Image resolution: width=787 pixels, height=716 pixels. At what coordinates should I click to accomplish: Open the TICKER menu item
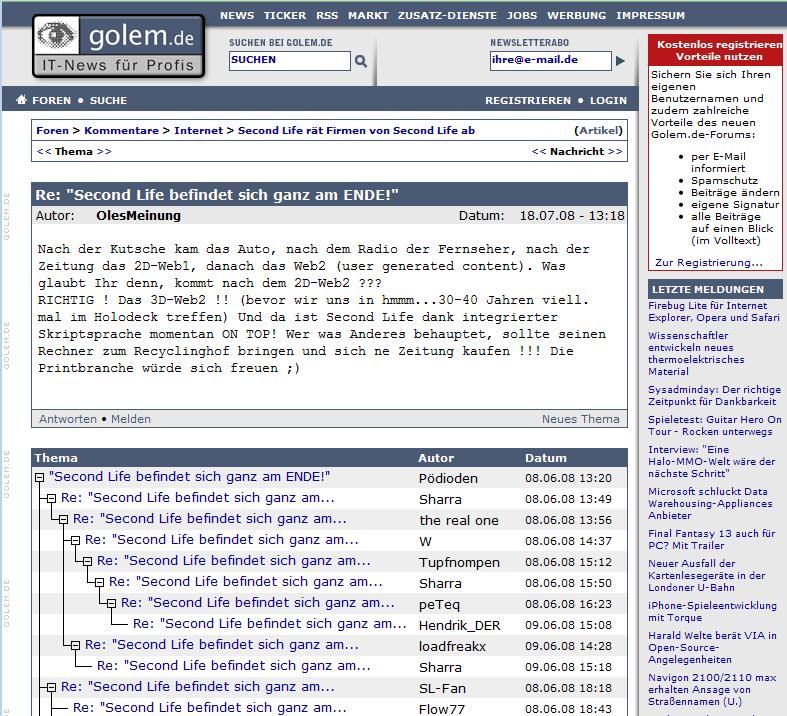pos(285,16)
